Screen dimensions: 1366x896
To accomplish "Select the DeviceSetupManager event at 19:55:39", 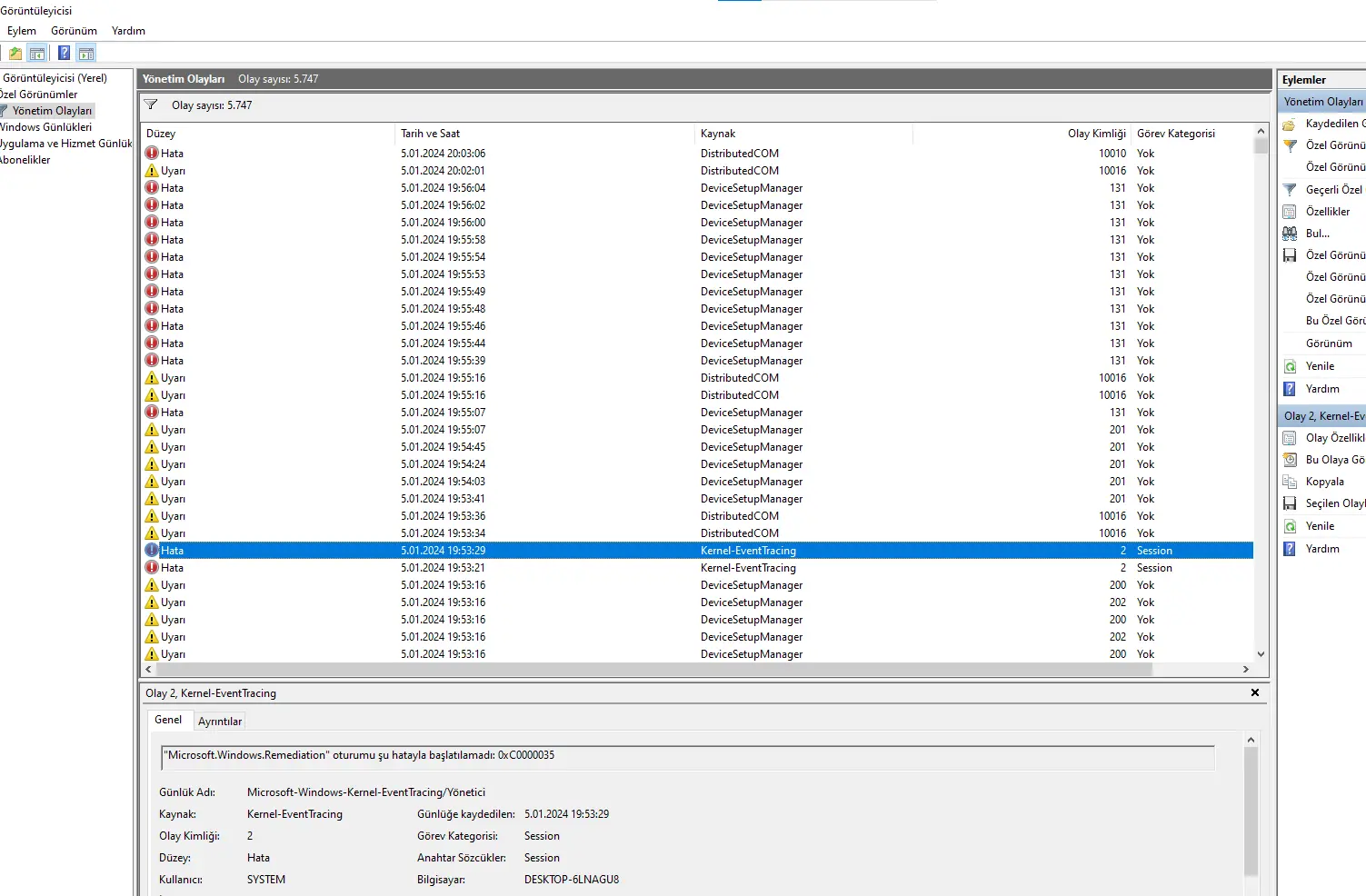I will point(697,361).
